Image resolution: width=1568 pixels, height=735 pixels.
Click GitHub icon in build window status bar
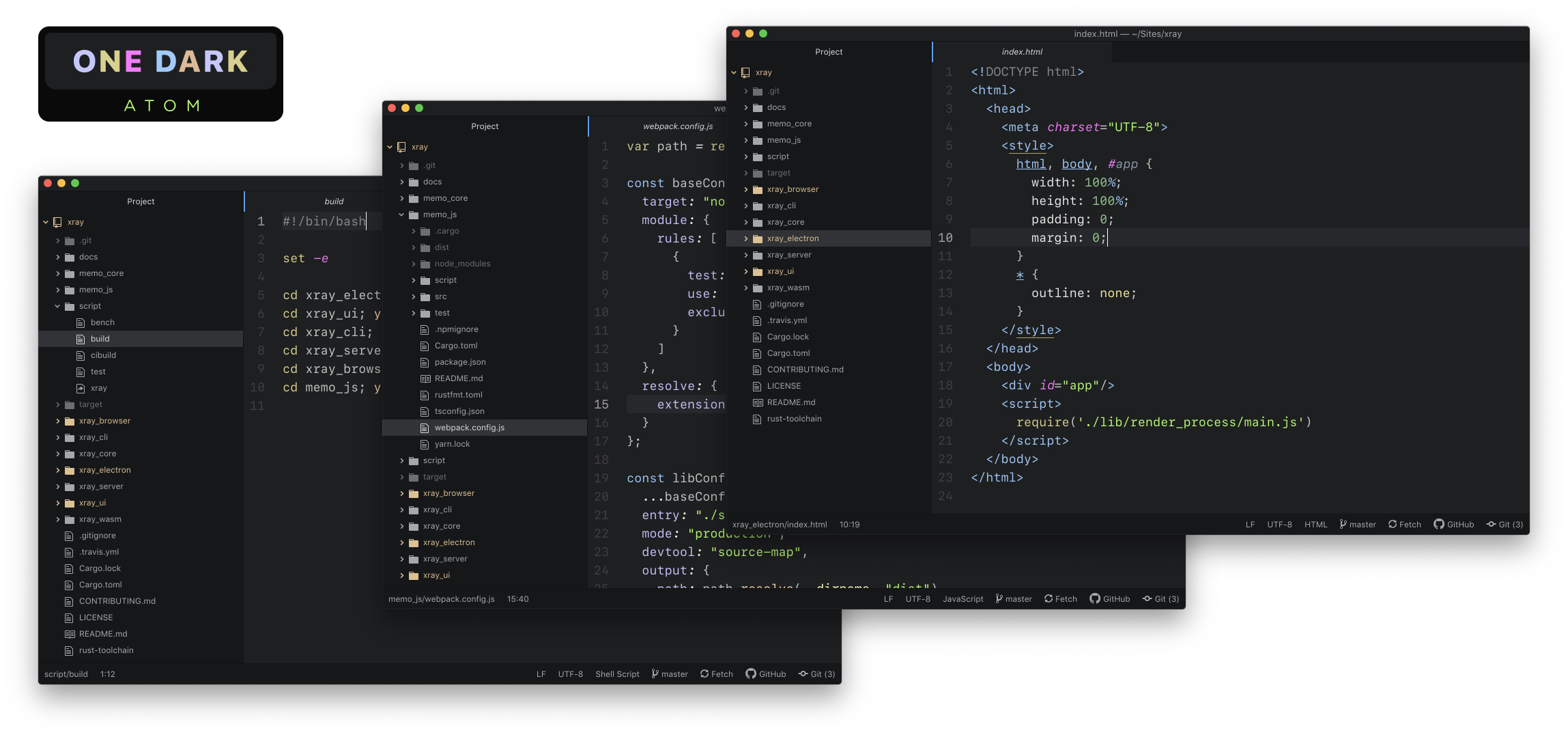point(750,674)
